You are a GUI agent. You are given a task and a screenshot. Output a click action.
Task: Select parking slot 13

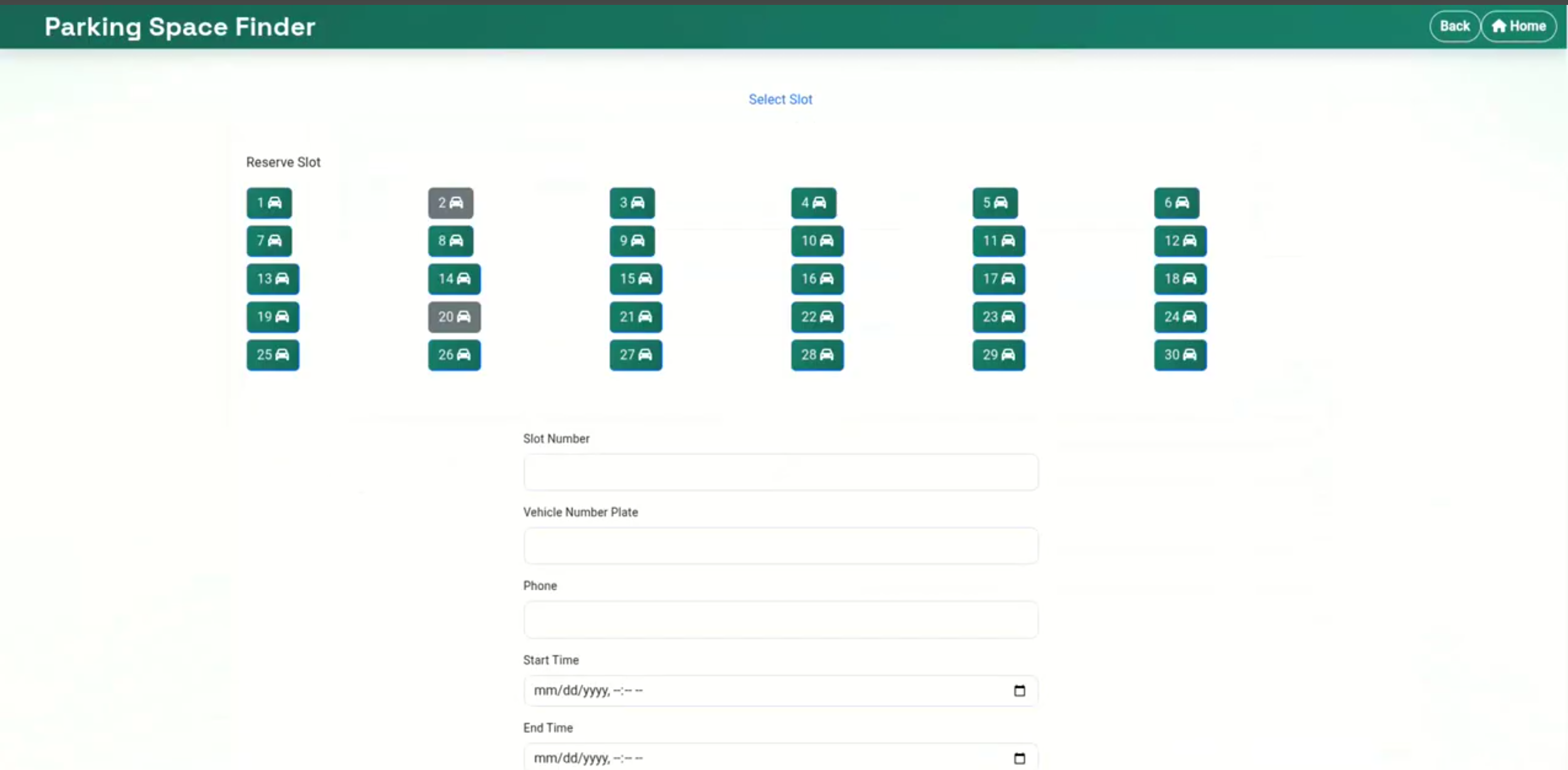click(273, 279)
